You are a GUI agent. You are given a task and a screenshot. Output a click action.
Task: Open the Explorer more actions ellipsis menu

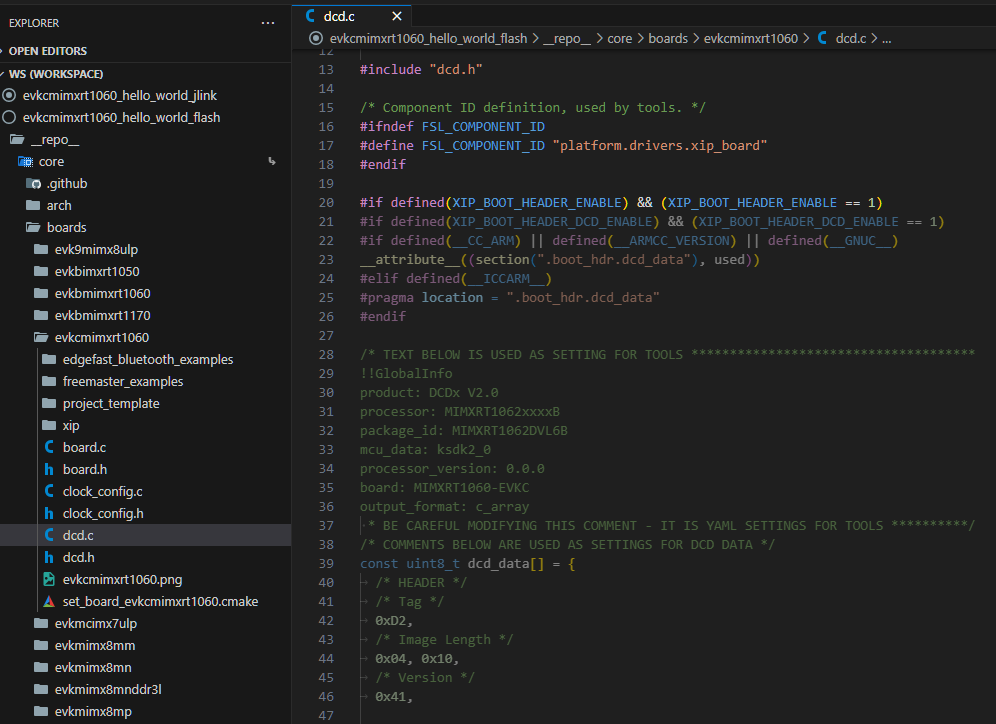pos(267,22)
